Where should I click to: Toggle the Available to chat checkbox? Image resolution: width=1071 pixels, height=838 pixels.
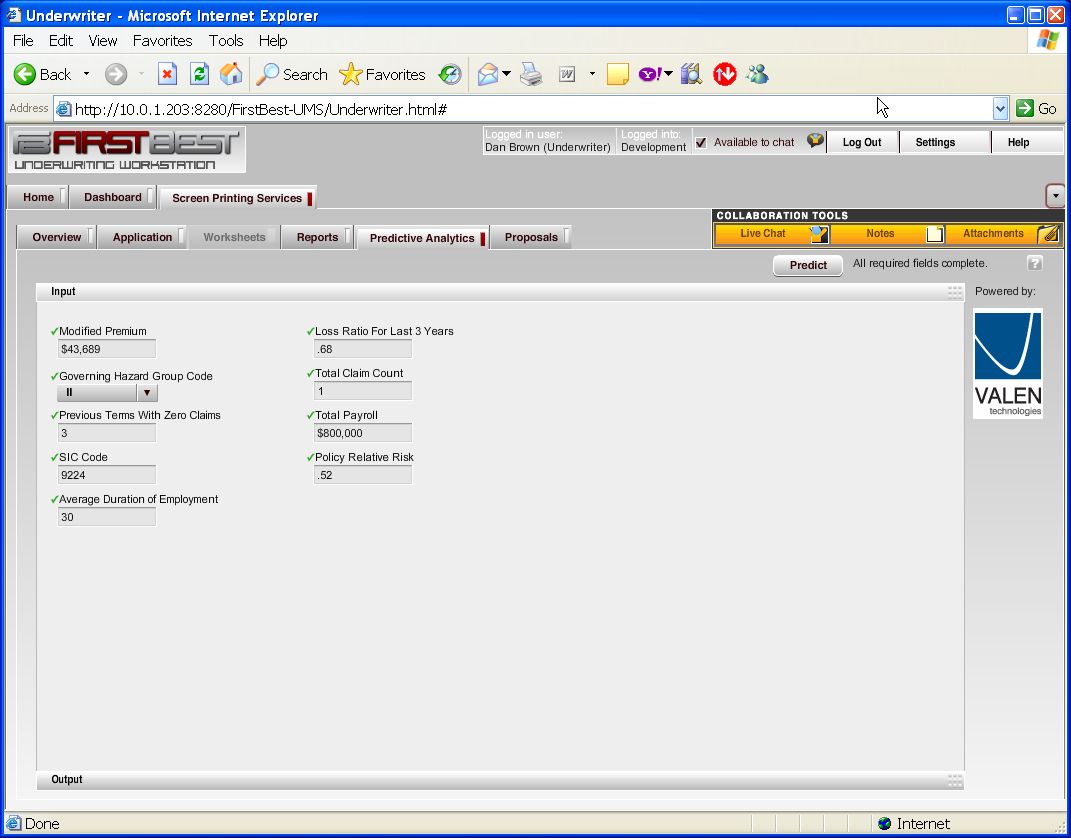tap(701, 142)
